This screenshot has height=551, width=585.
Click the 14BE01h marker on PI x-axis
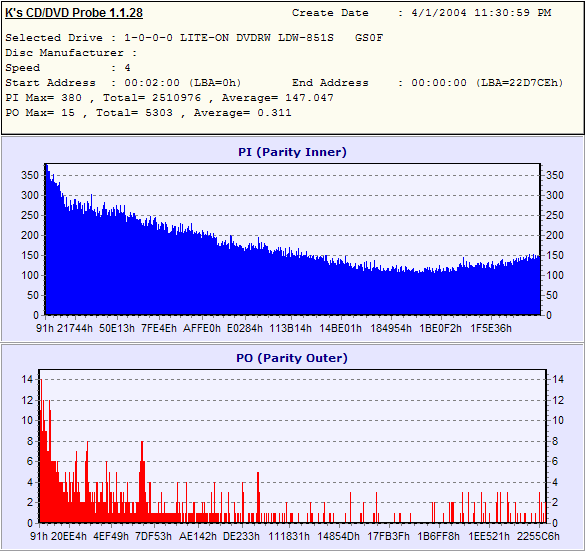341,328
